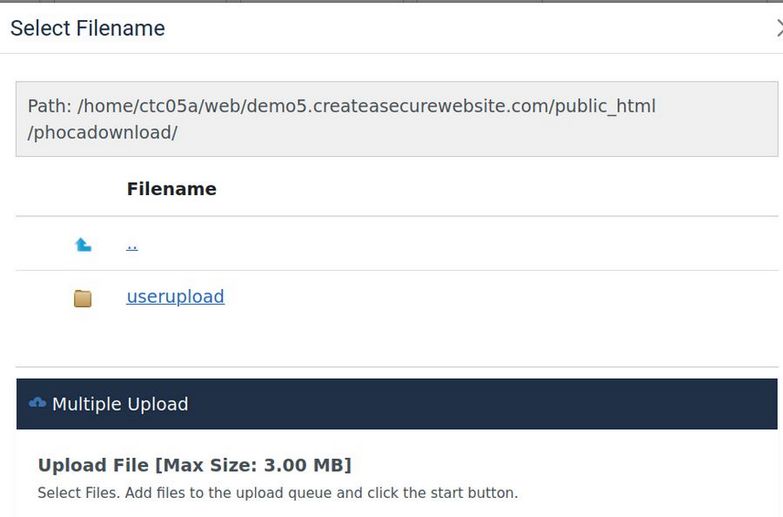Click the cloud upload icon
Screen dimensions: 783x517
click(x=38, y=403)
